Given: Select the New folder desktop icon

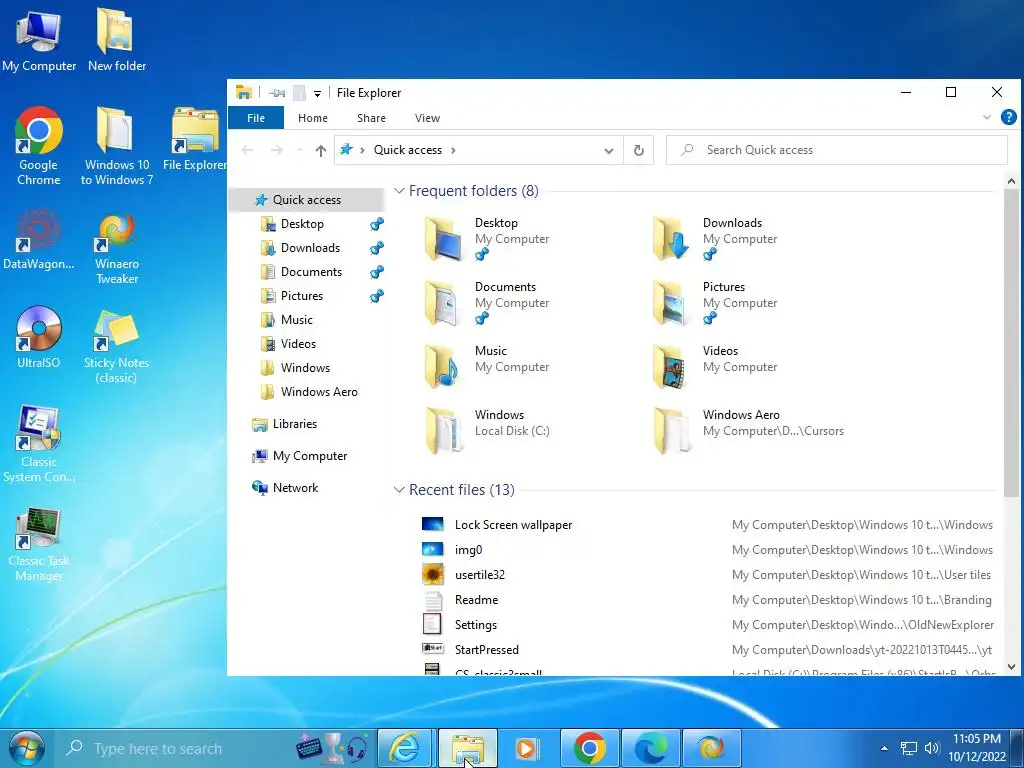Looking at the screenshot, I should pos(117,40).
